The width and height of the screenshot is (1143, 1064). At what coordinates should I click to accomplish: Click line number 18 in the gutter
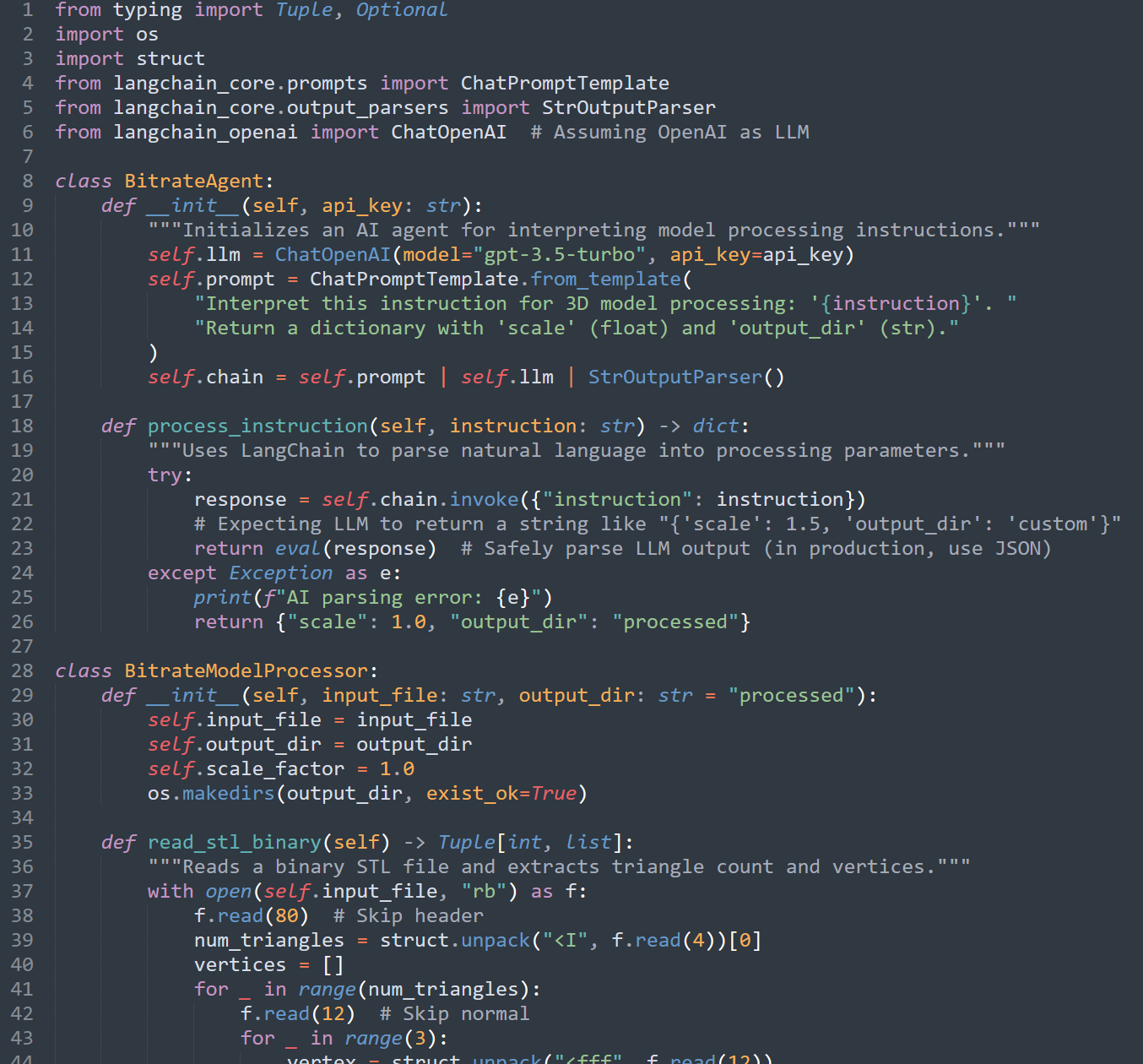click(x=22, y=426)
